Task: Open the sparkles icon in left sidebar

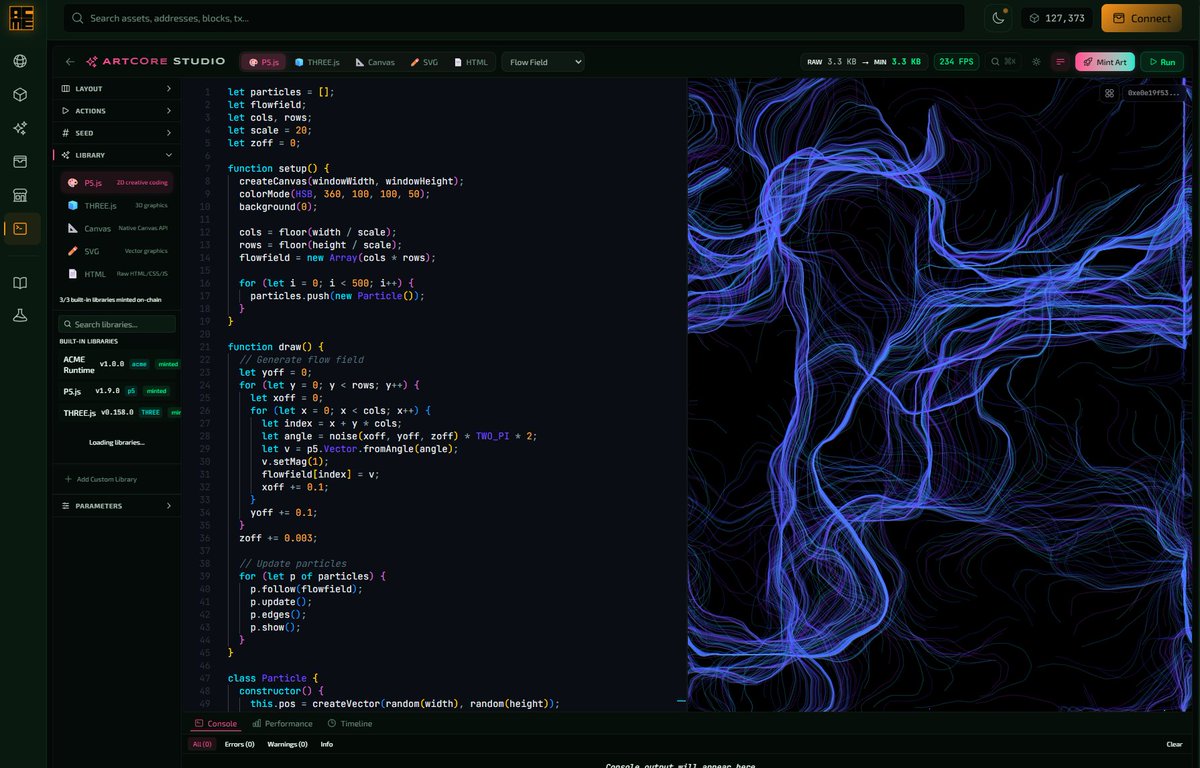Action: click(x=20, y=128)
